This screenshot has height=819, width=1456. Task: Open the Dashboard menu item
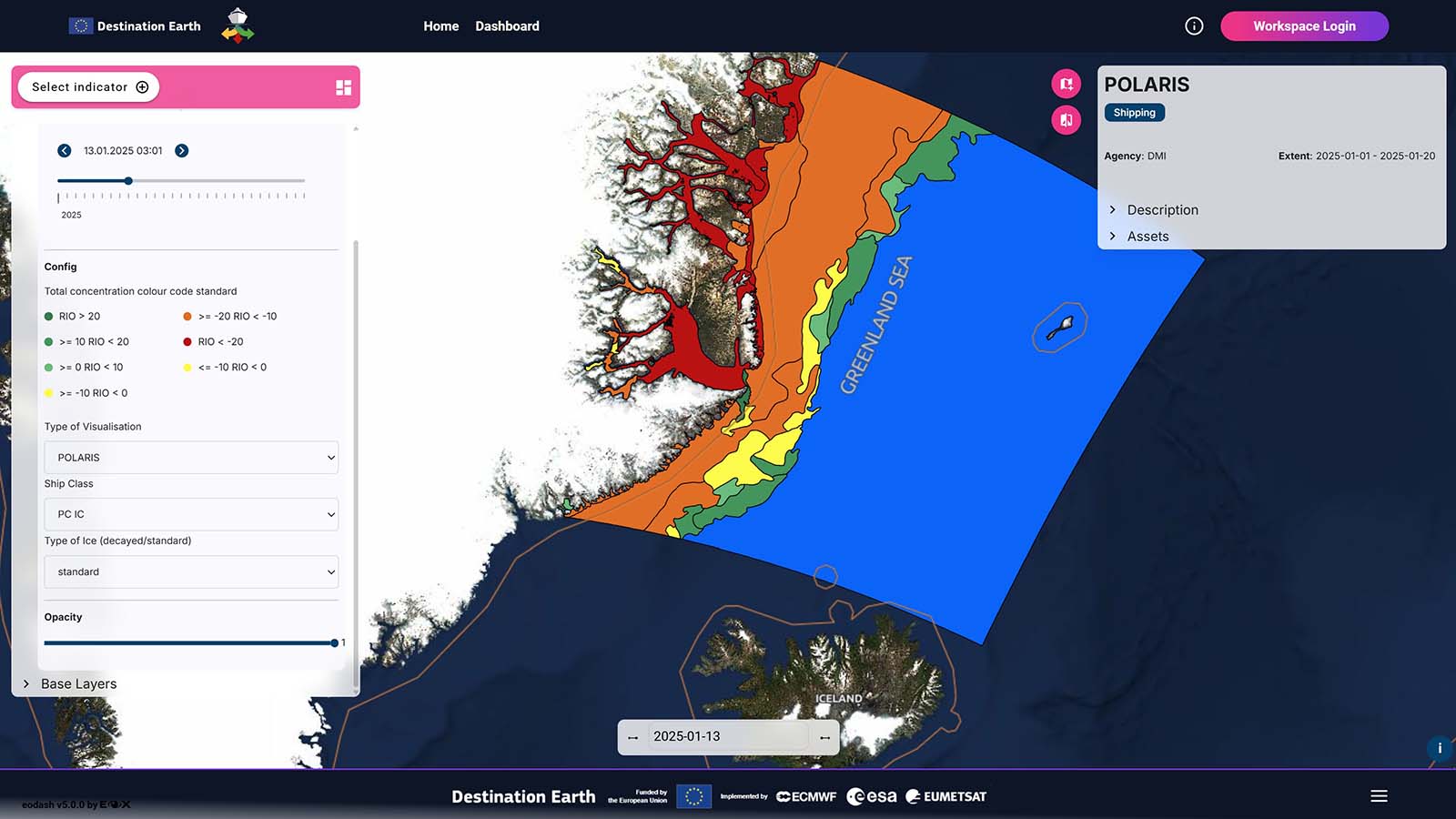(507, 26)
